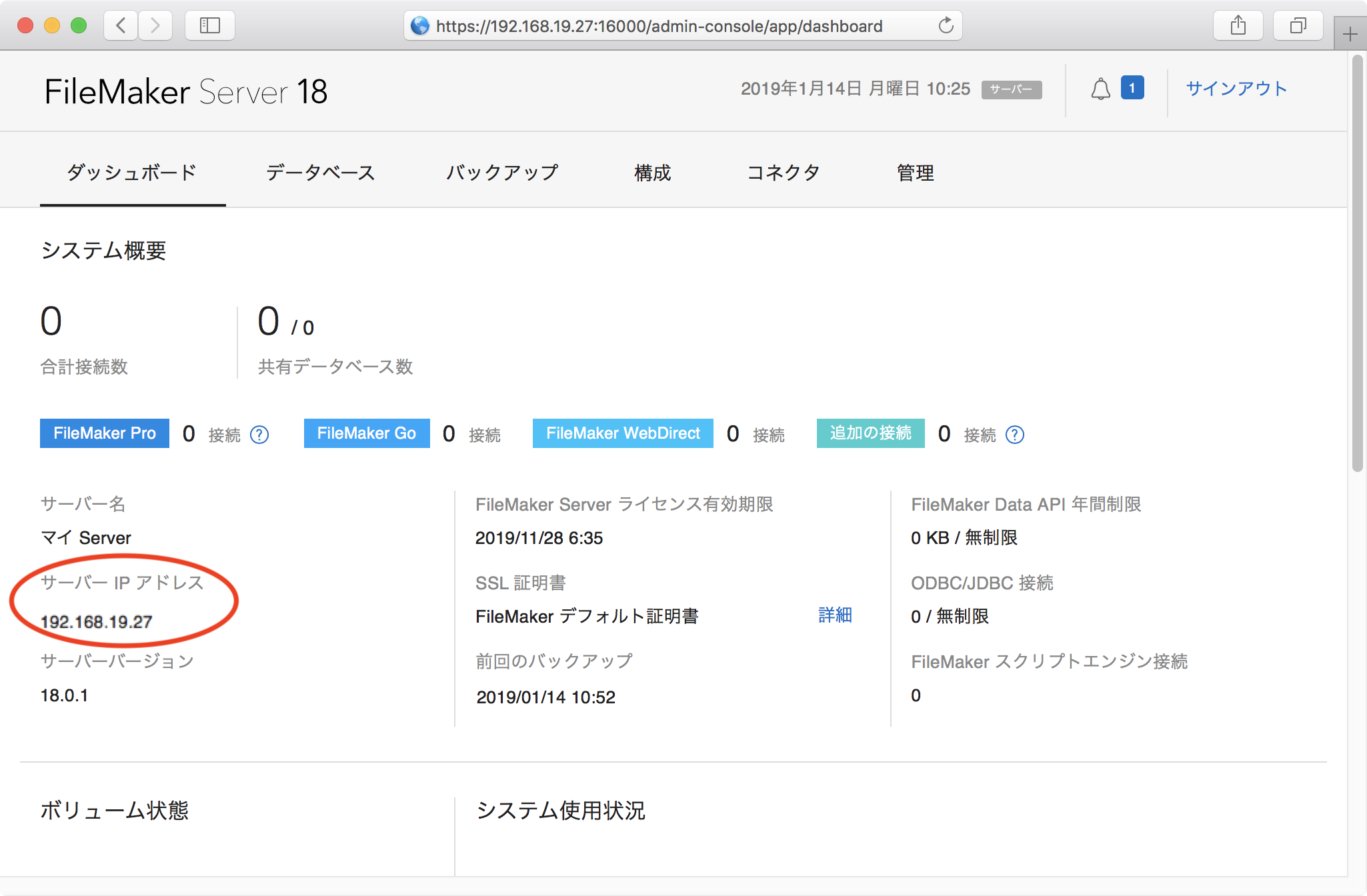Click the FileMaker Server 18 logo title

point(186,91)
